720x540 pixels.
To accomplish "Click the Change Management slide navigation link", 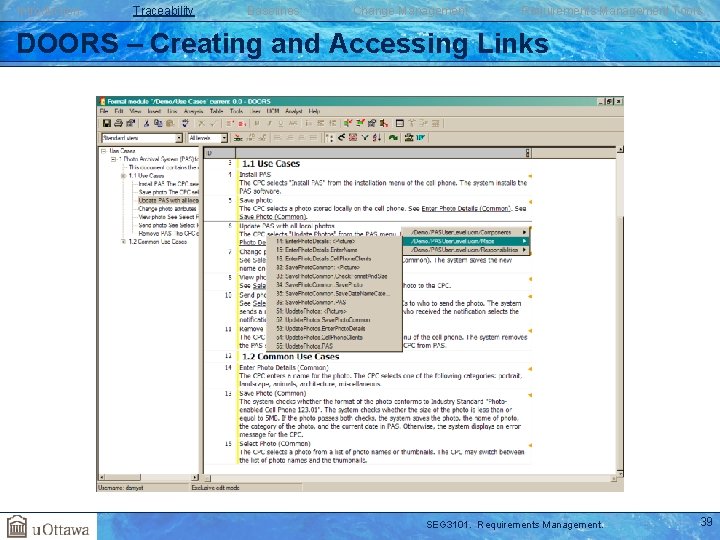I will click(x=411, y=11).
